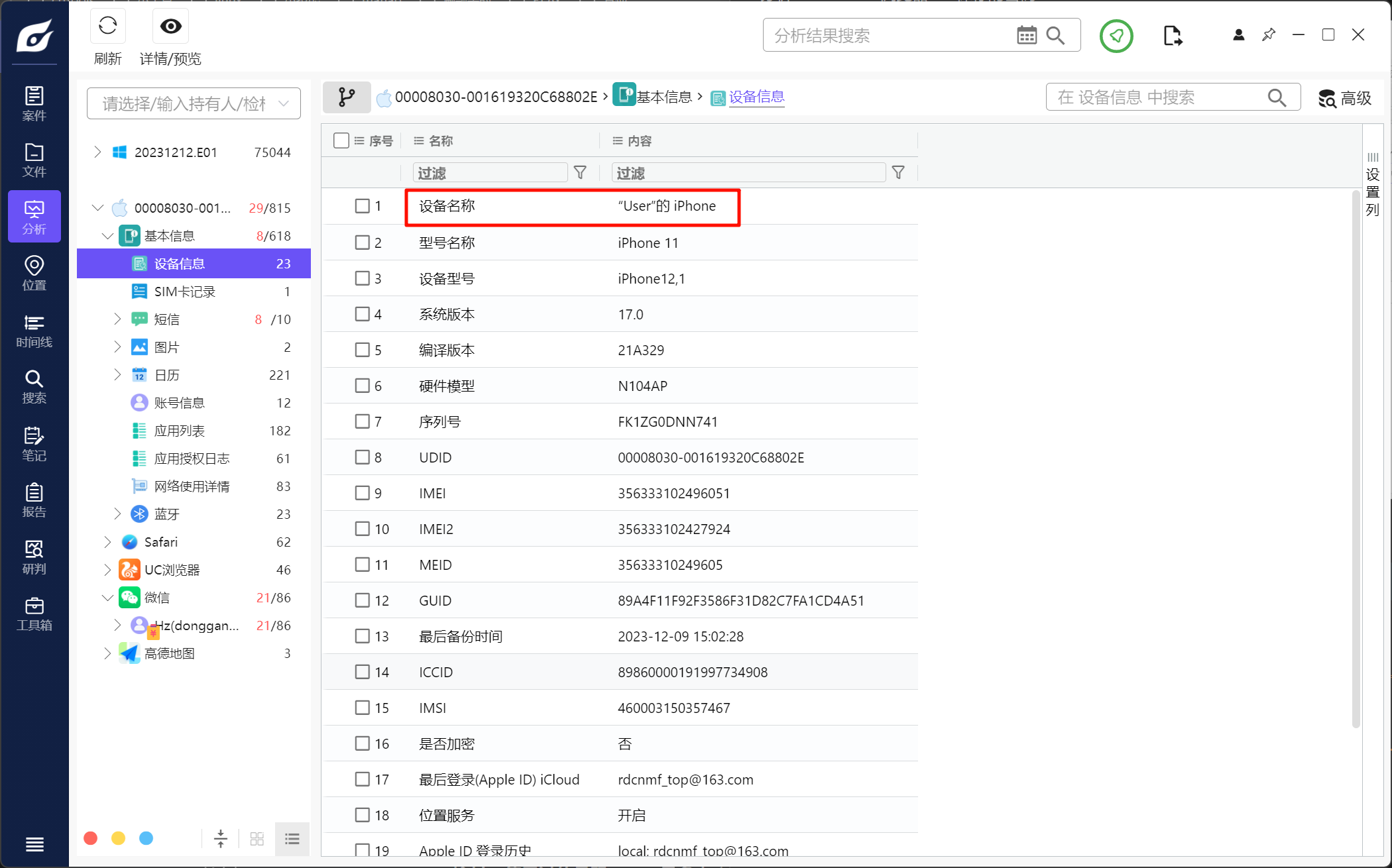This screenshot has height=868, width=1392.
Task: Click the branch tree icon button
Action: [x=346, y=97]
